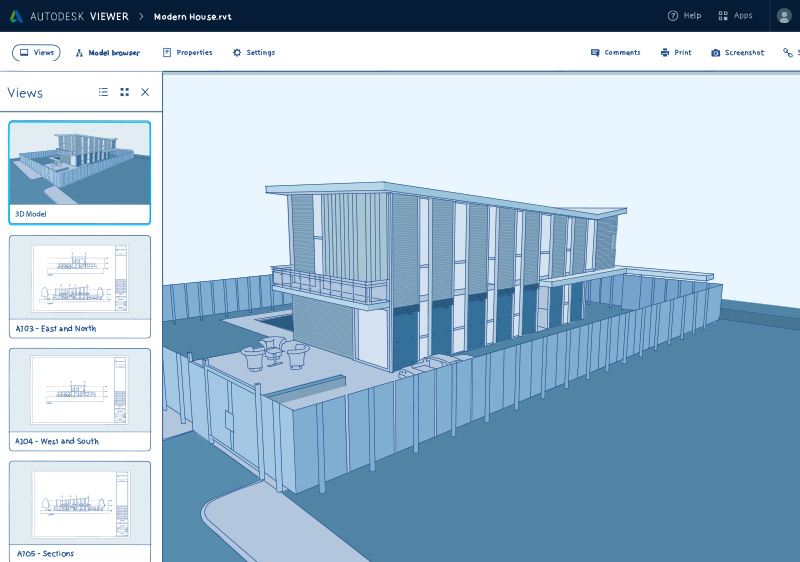Open the Help menu

click(684, 16)
